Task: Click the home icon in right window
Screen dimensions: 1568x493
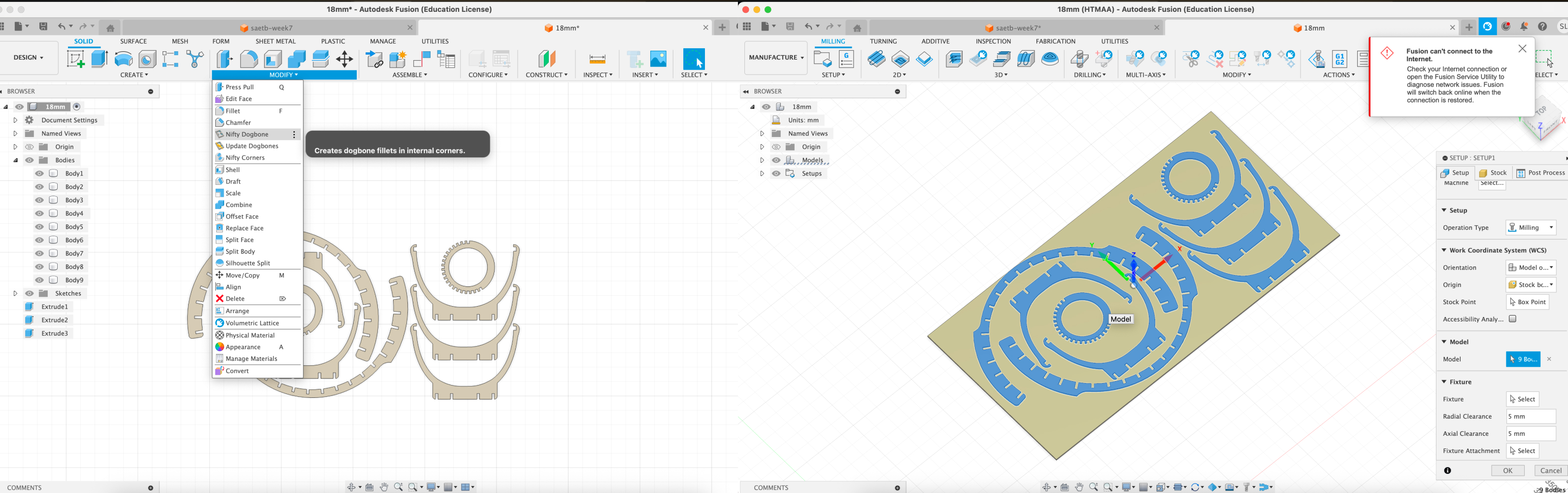Action: [x=857, y=28]
